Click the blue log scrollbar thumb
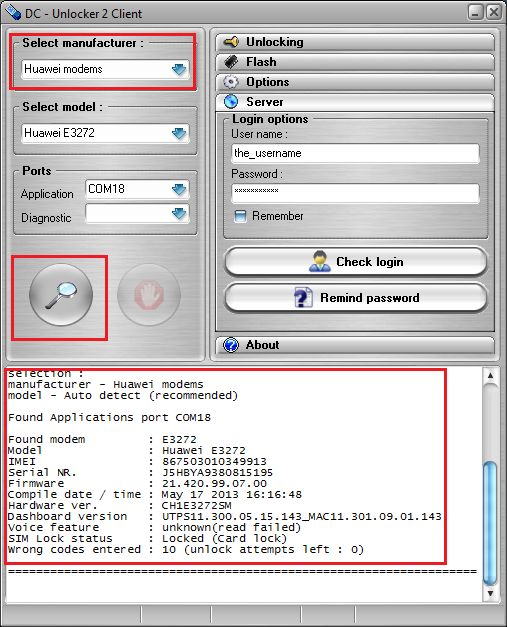 click(490, 522)
